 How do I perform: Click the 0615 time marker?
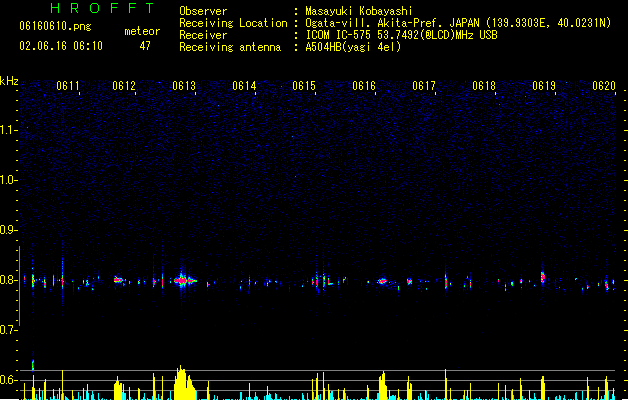tap(304, 86)
